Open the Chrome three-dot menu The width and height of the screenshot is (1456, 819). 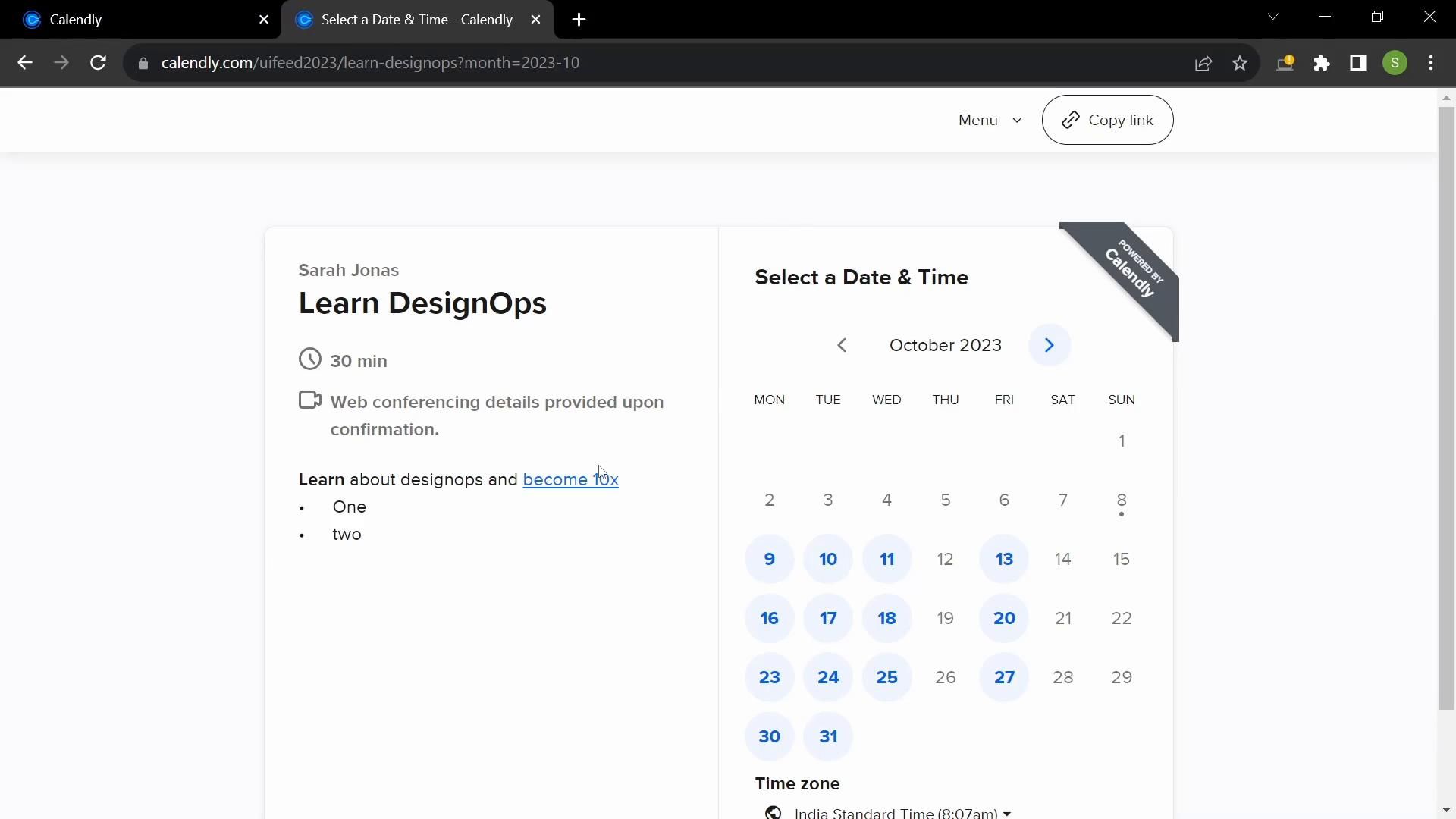pos(1431,63)
